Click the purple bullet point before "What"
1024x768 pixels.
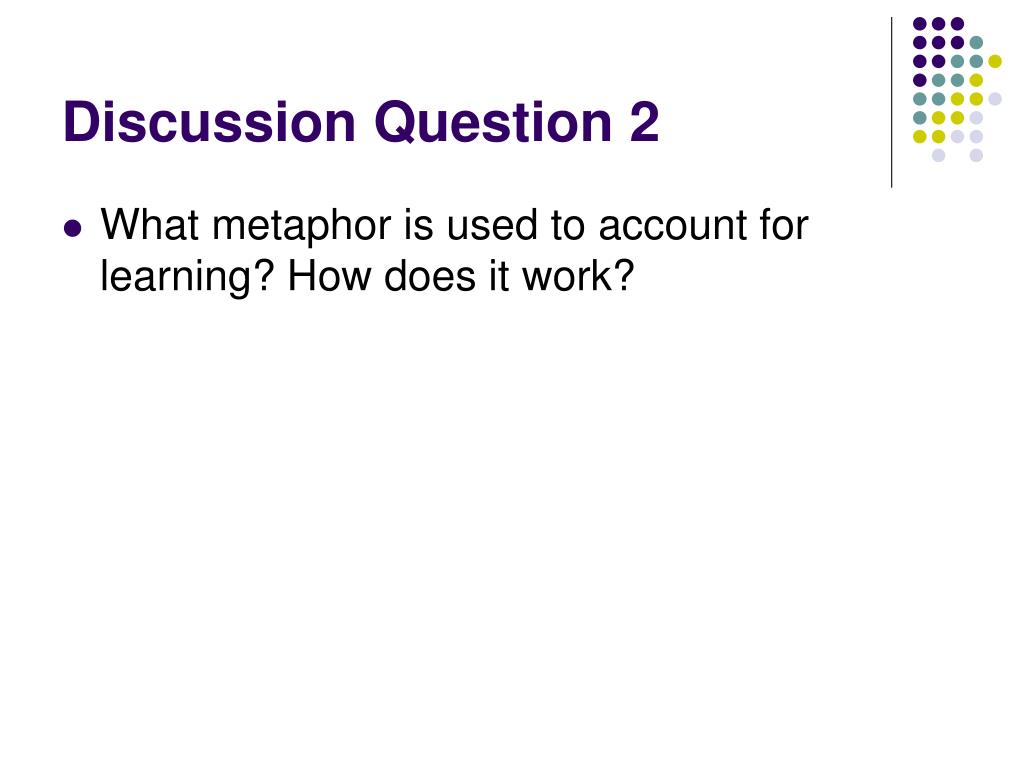tap(73, 229)
